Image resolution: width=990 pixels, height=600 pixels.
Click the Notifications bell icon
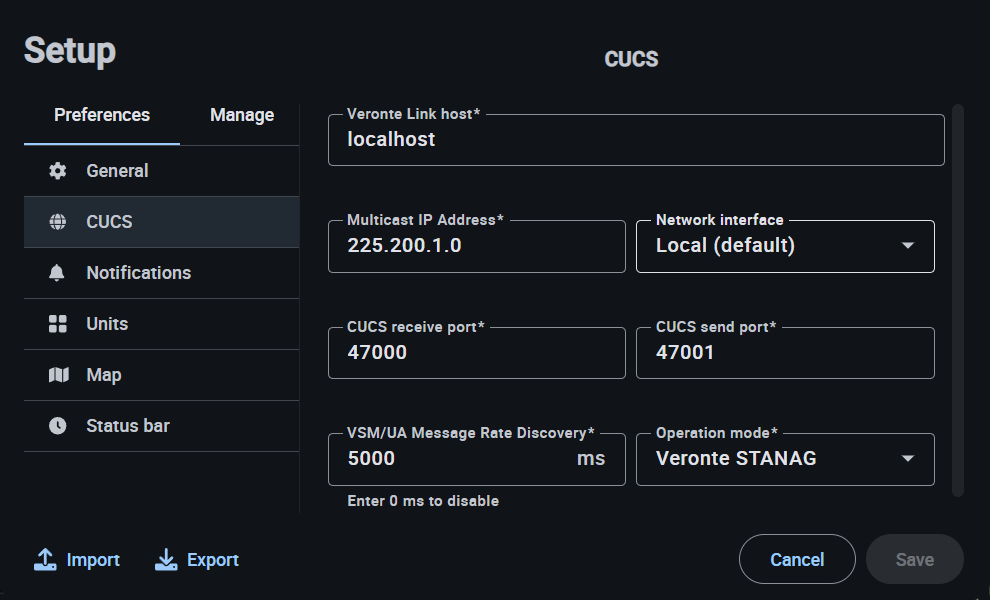[x=57, y=273]
